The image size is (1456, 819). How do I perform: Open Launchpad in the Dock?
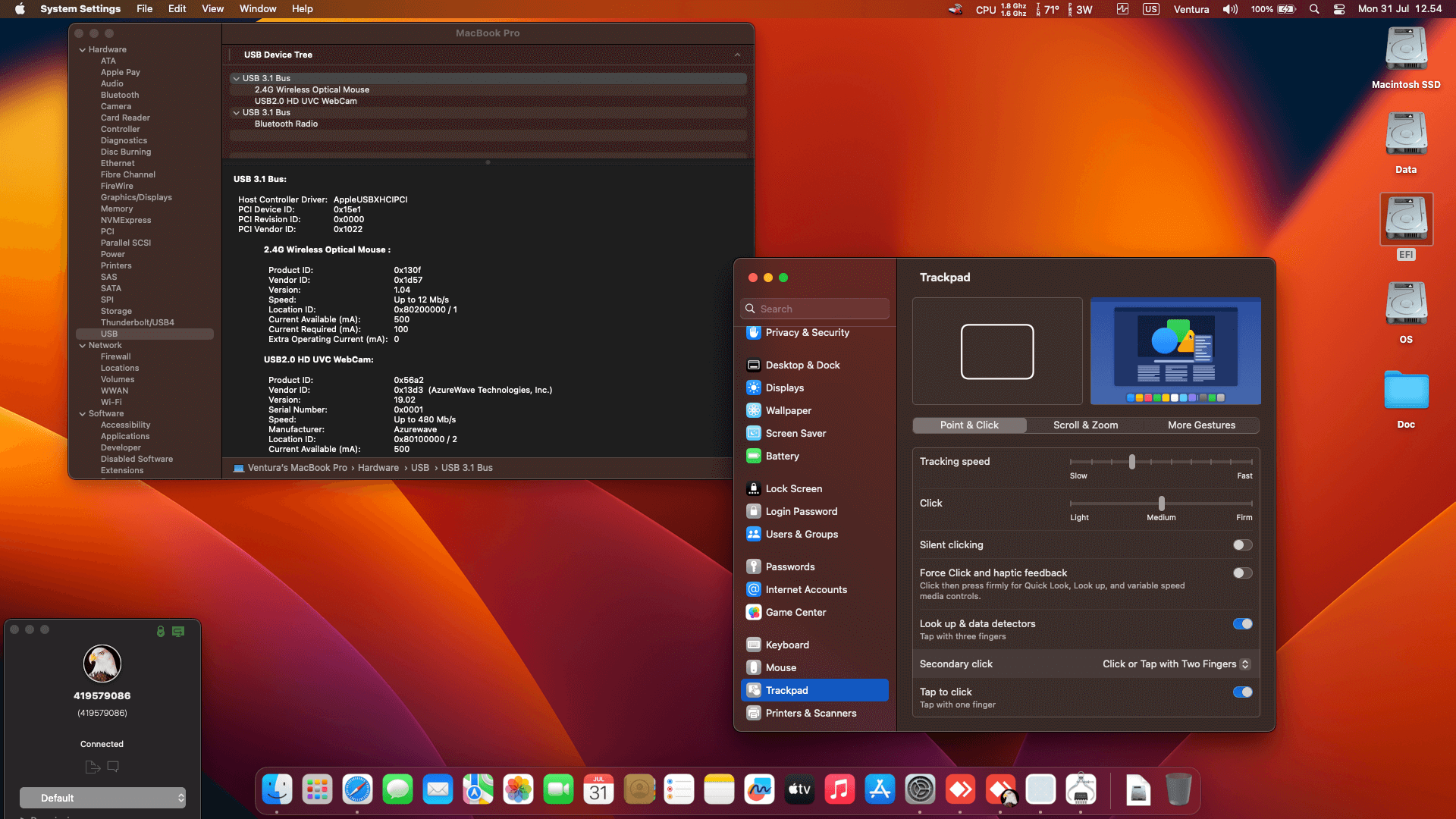317,789
